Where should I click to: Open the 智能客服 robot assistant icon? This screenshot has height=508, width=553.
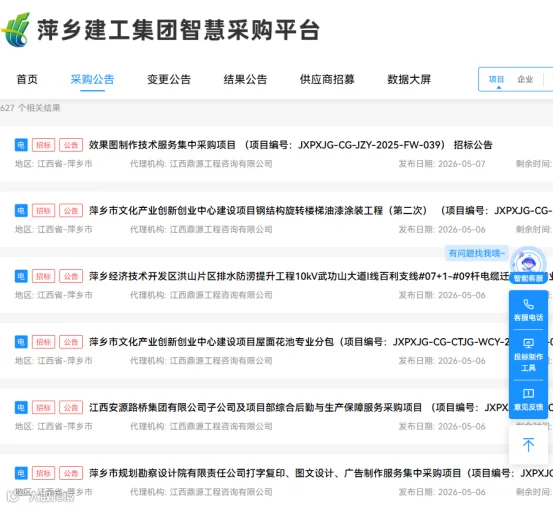[528, 264]
